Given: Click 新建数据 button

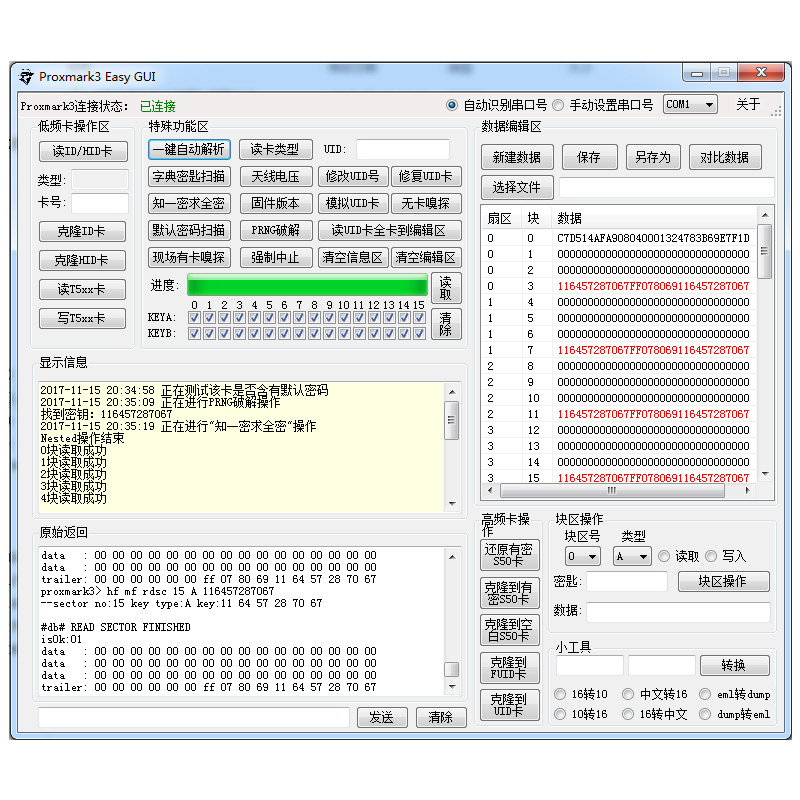Looking at the screenshot, I should [517, 157].
